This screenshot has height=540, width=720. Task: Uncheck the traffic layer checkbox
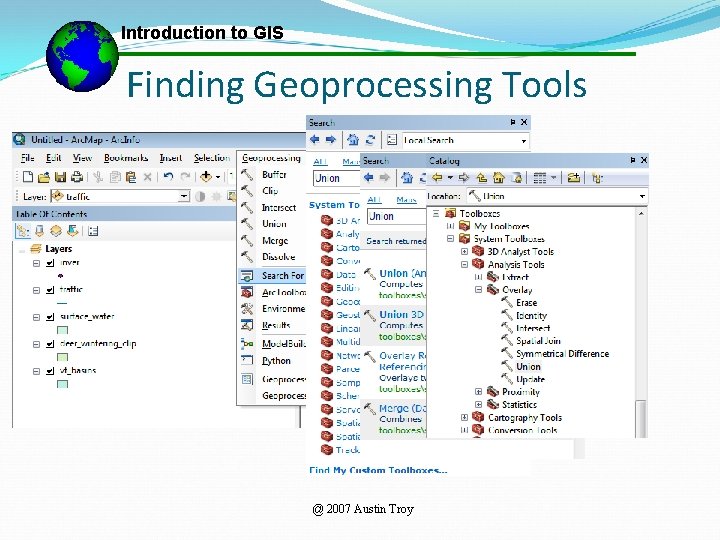[x=50, y=290]
